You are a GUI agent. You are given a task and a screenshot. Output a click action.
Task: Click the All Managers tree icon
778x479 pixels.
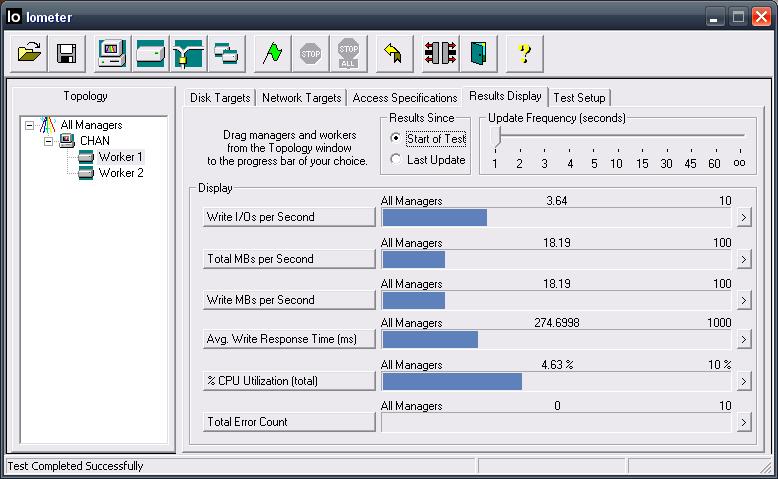tap(47, 125)
